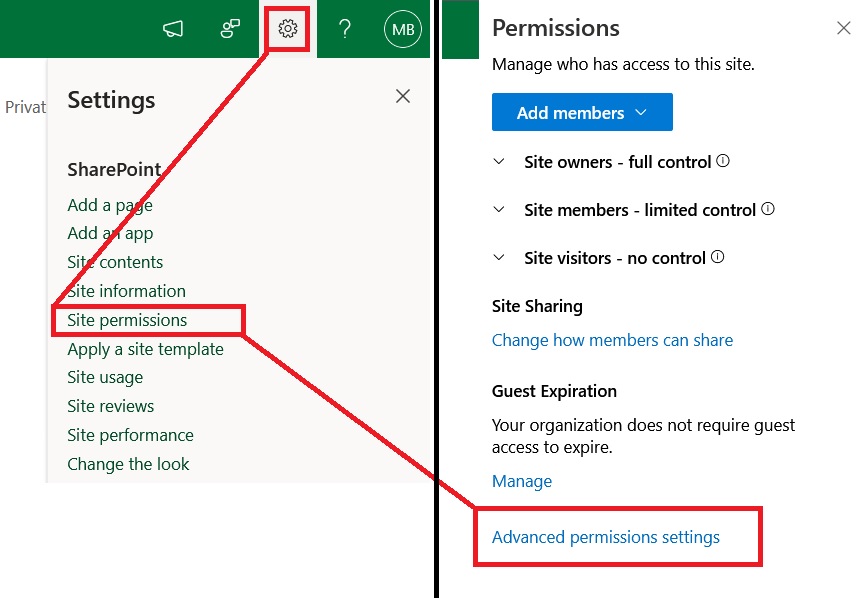
Task: Click the megaphone announcements icon
Action: (x=173, y=30)
